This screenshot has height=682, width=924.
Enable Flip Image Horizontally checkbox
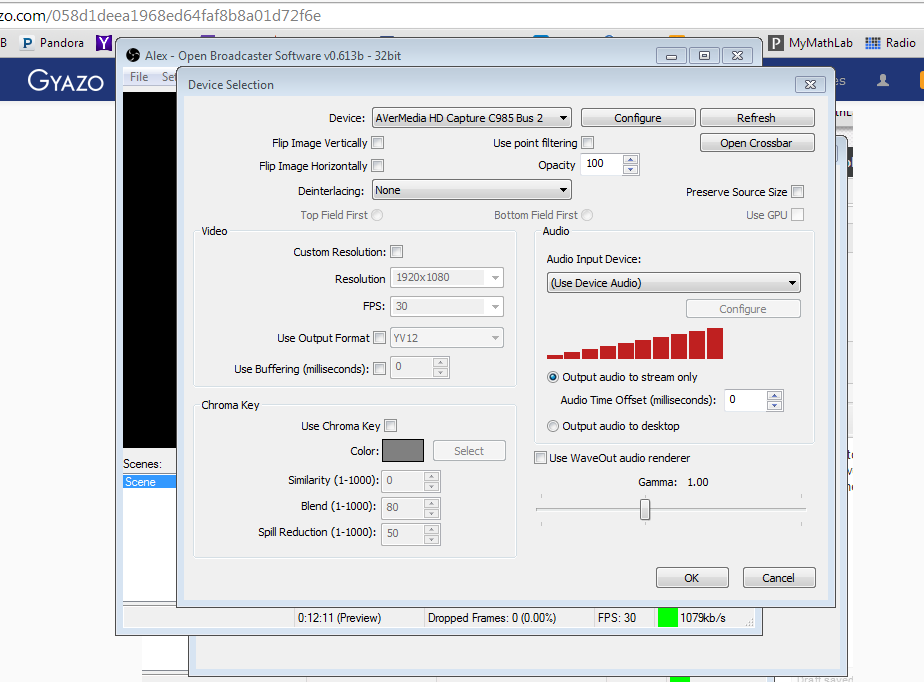pyautogui.click(x=378, y=166)
